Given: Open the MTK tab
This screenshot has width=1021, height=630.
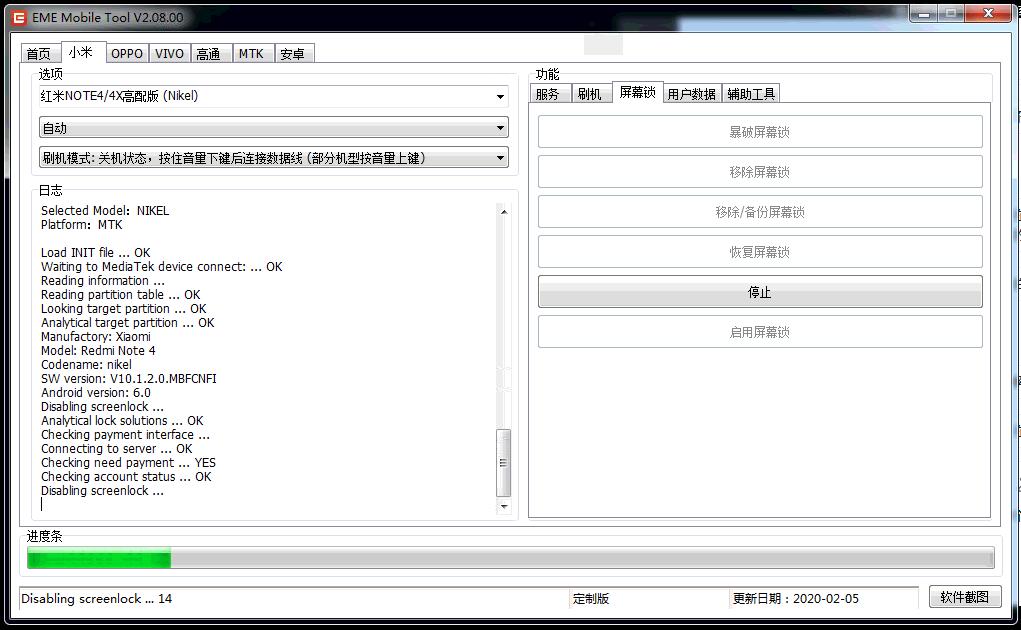Looking at the screenshot, I should click(x=253, y=53).
